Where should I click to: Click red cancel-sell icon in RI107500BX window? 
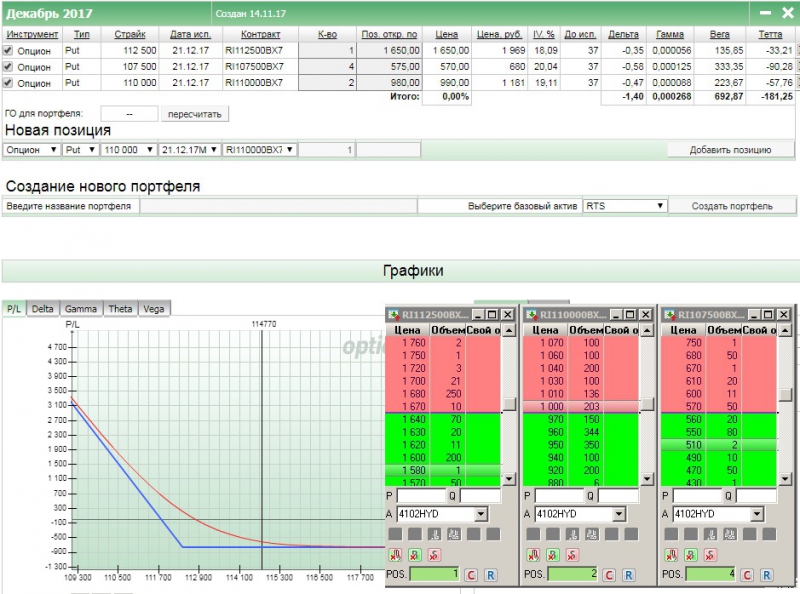pyautogui.click(x=708, y=554)
